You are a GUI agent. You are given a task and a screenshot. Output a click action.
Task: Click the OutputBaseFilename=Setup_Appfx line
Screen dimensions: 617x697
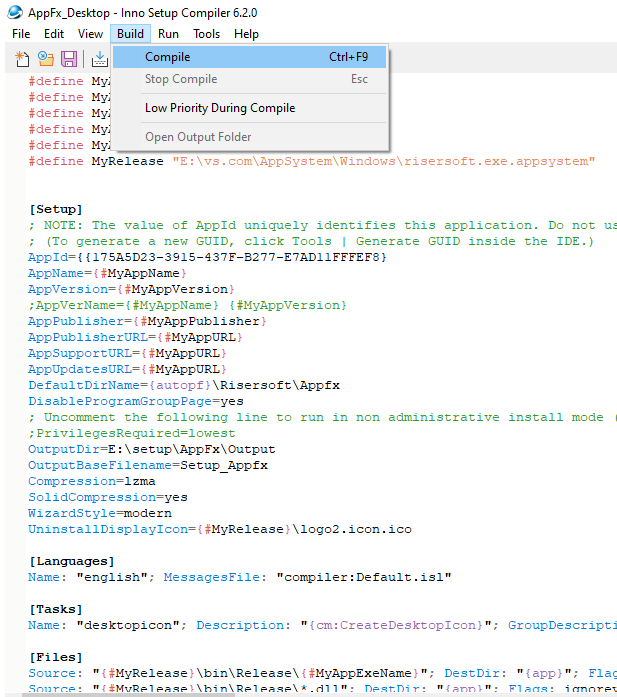click(x=148, y=465)
